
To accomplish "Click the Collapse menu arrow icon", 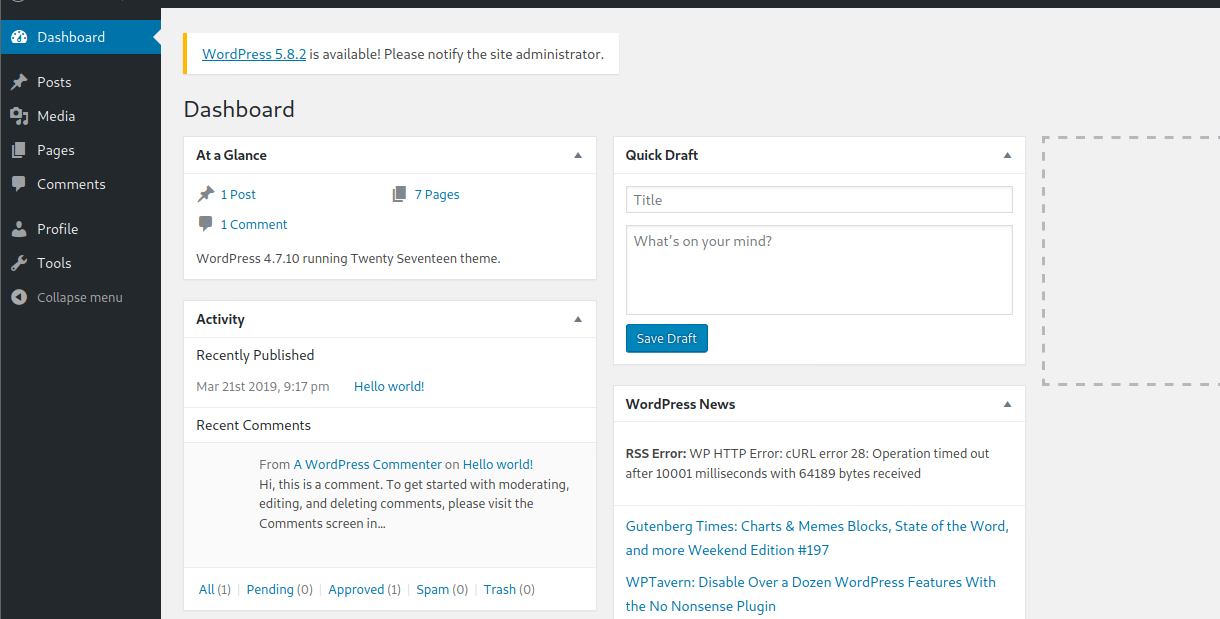I will (x=19, y=297).
